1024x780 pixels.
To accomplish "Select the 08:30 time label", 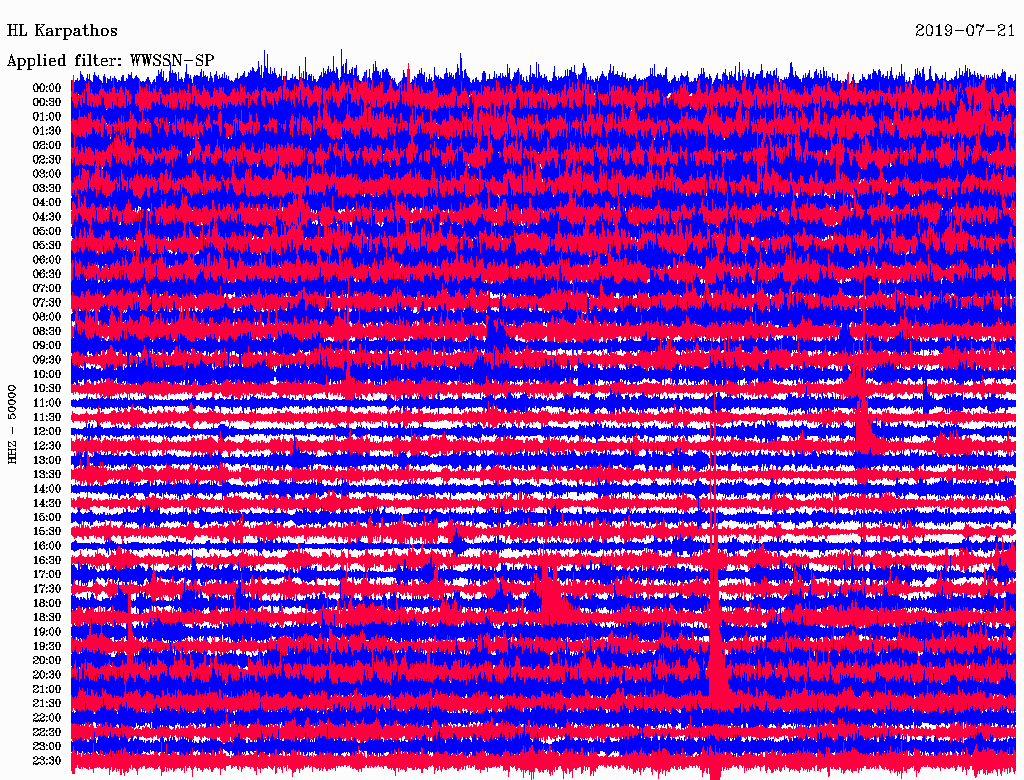I will click(x=47, y=331).
